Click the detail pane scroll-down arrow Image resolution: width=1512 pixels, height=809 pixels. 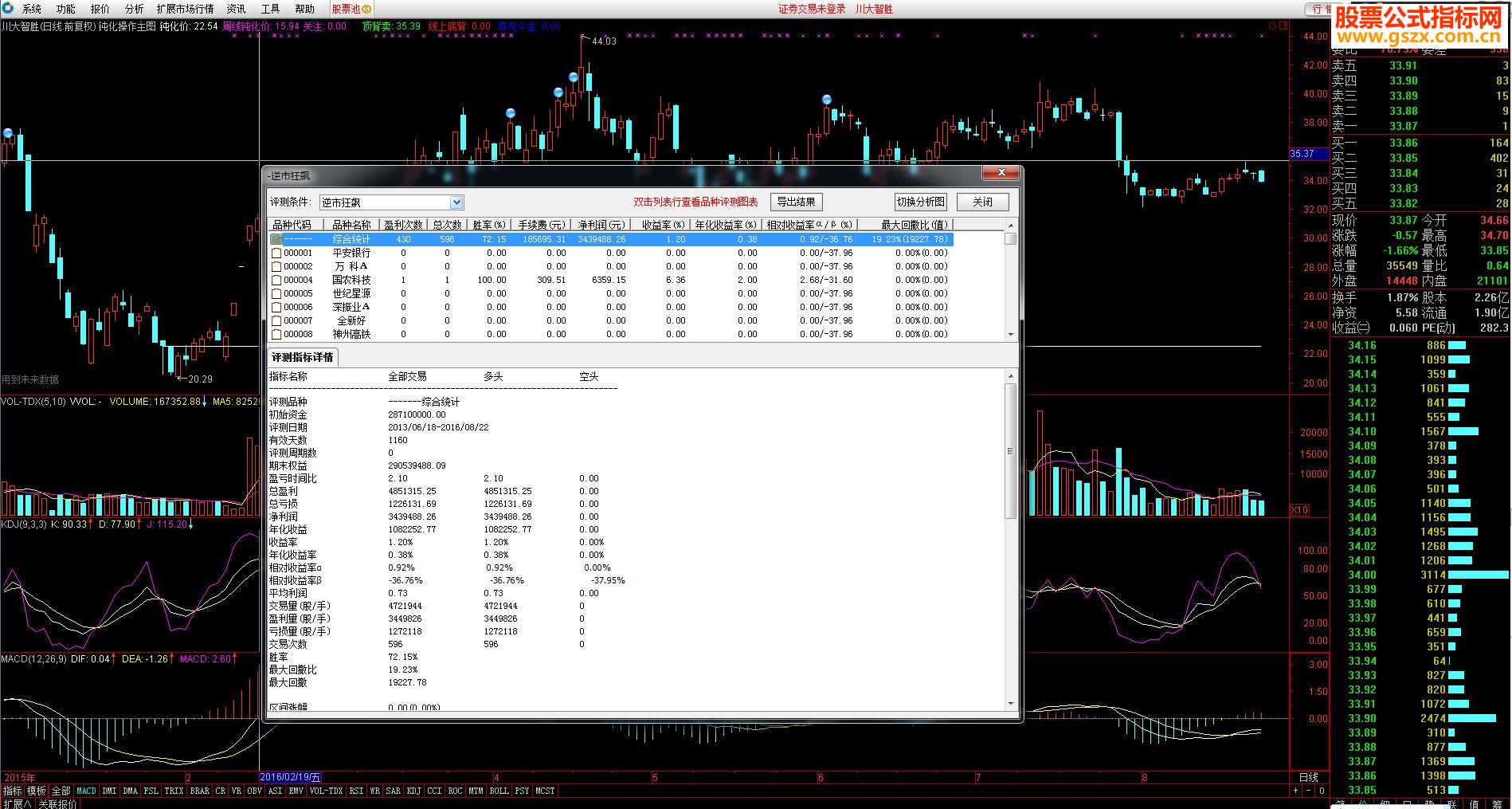click(x=1011, y=705)
